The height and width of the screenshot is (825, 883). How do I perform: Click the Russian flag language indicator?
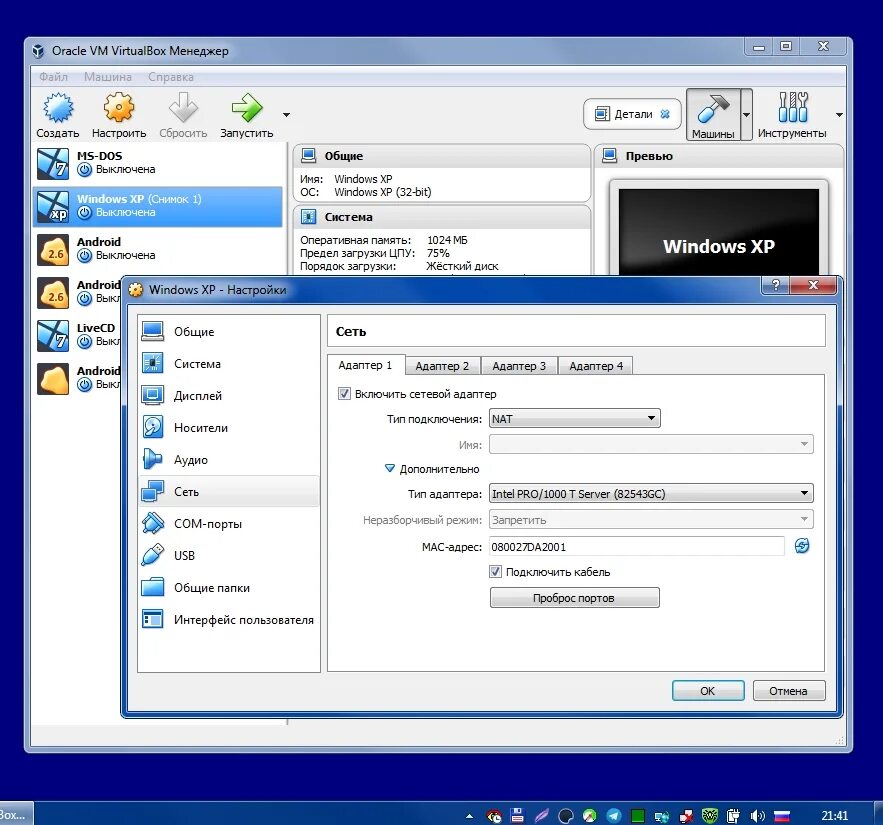coord(782,815)
